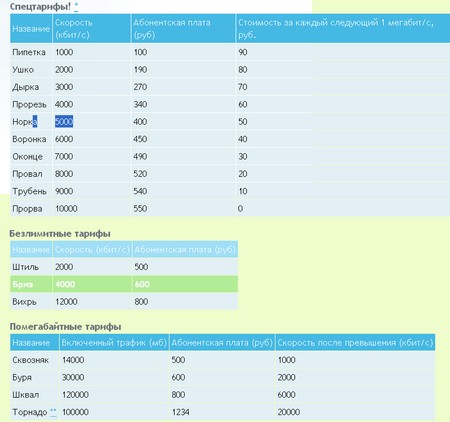The image size is (450, 422).
Task: Select the Прорва tariff name
Action: coord(27,209)
